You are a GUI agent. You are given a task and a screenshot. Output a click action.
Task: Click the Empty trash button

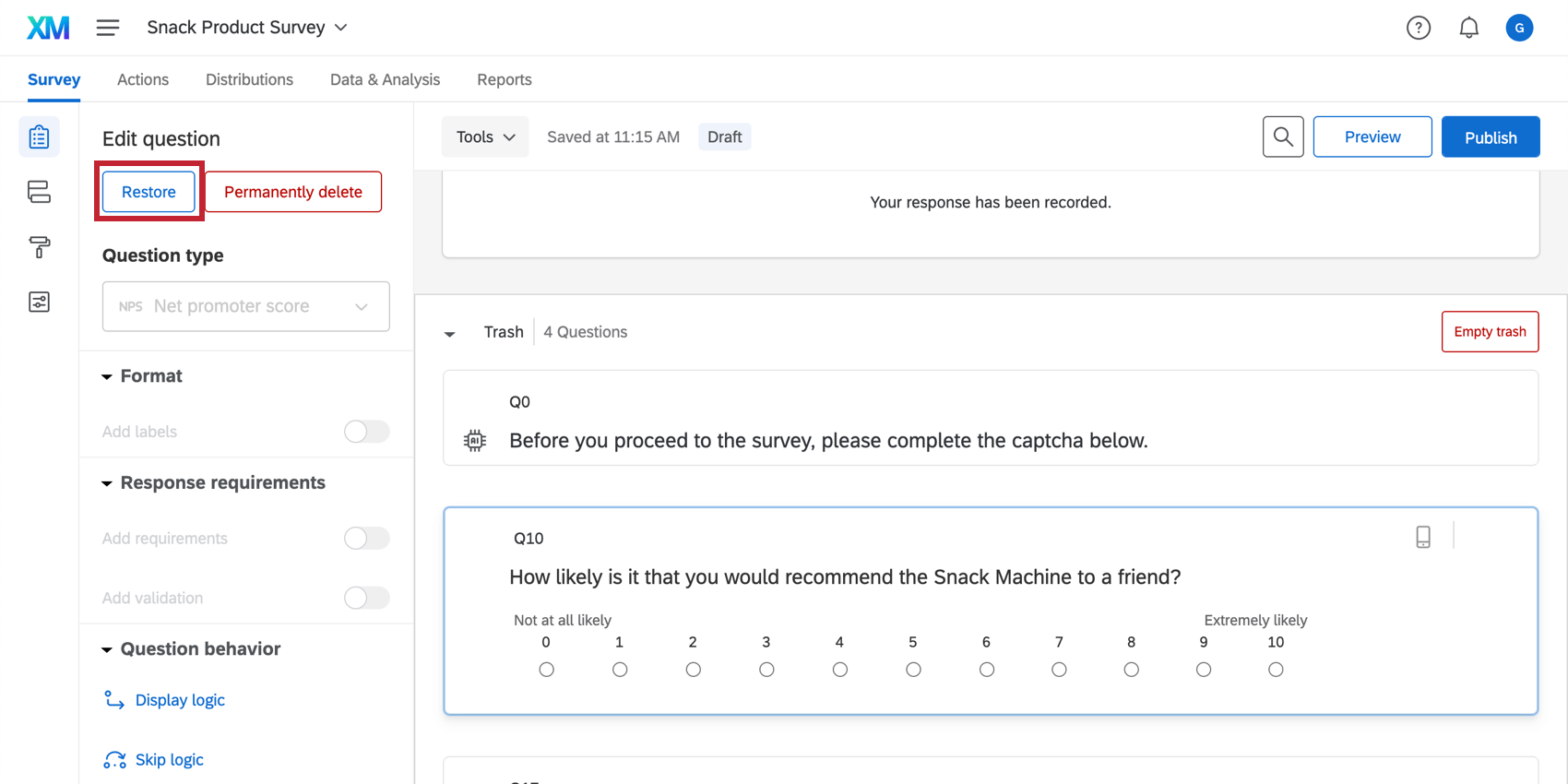point(1490,332)
